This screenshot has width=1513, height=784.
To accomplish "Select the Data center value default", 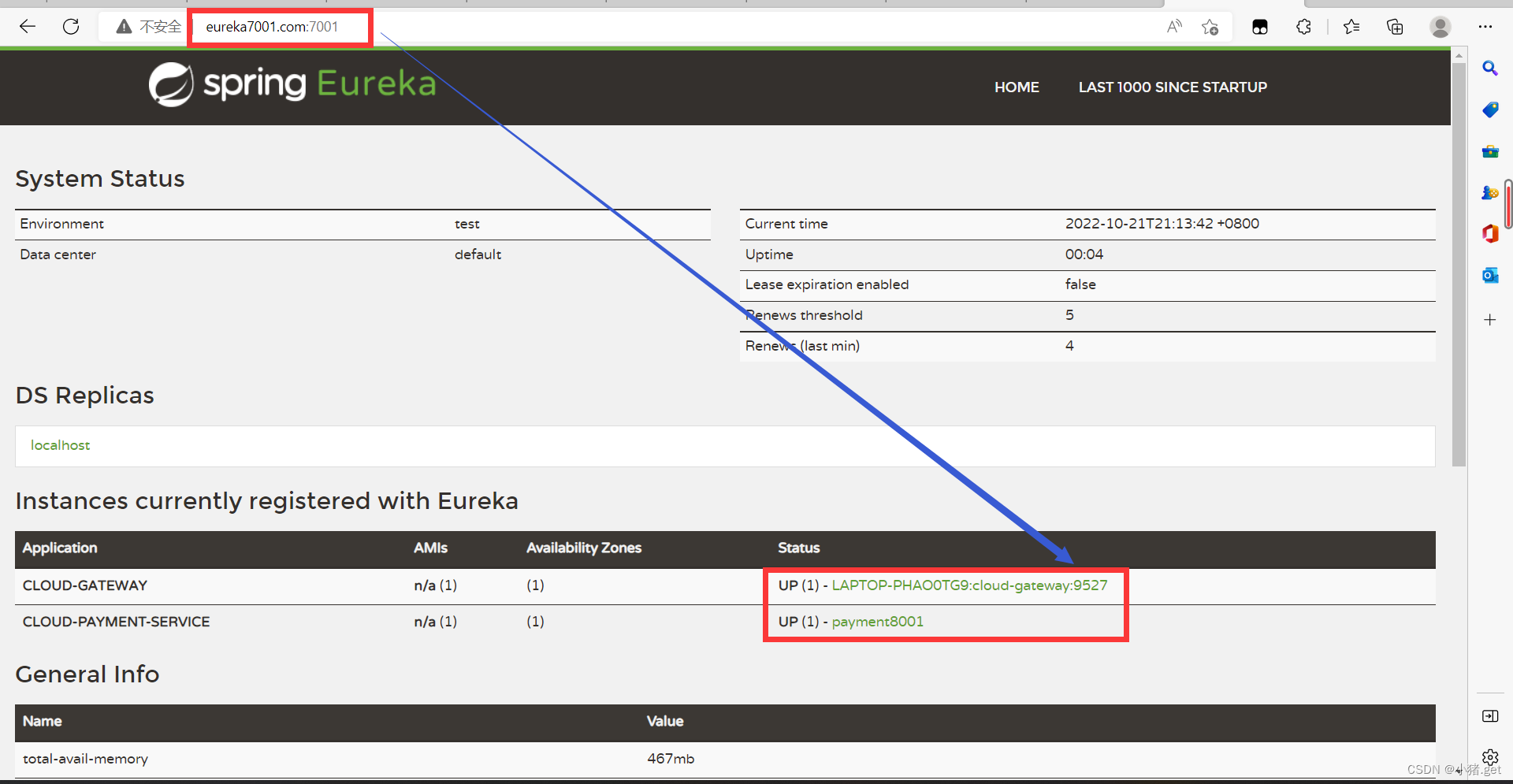I will pos(478,255).
